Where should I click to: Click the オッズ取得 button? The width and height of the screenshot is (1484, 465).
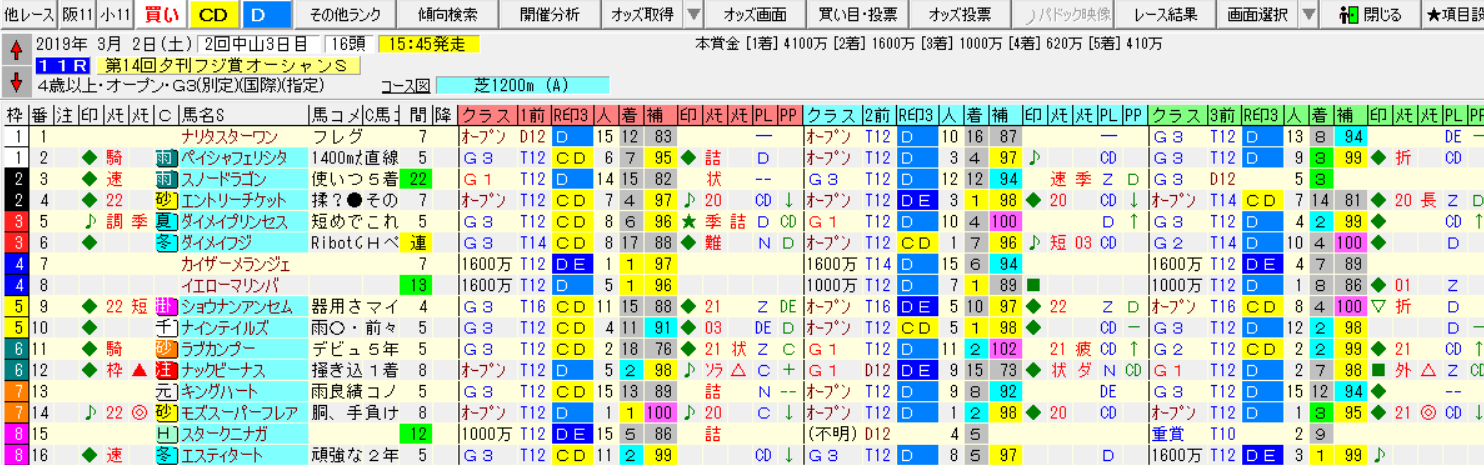pos(643,15)
